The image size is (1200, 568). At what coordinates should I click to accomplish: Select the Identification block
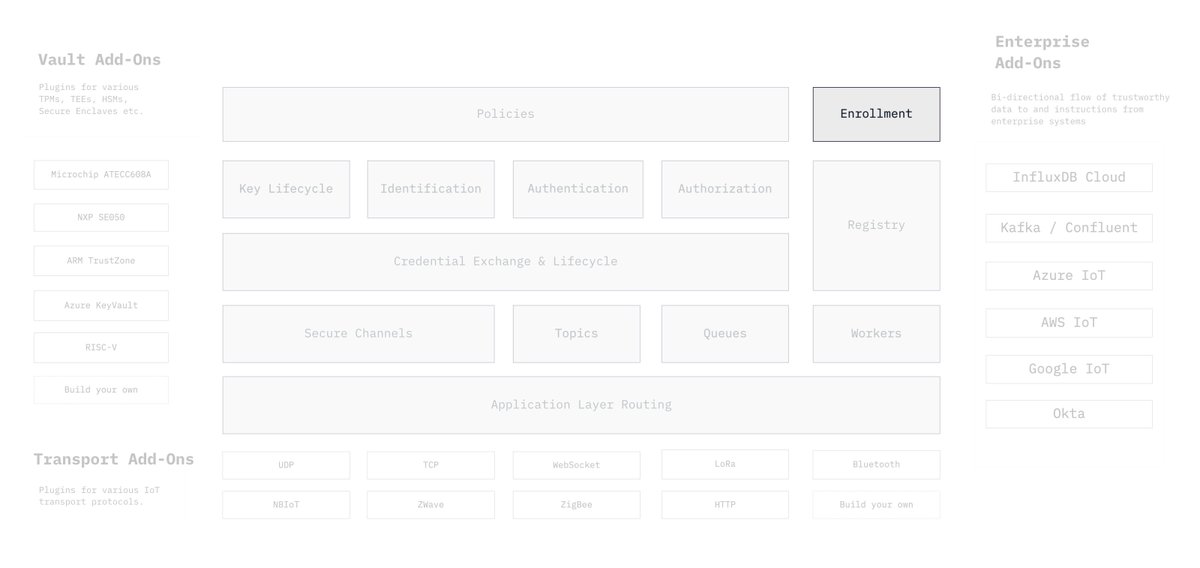(x=430, y=189)
